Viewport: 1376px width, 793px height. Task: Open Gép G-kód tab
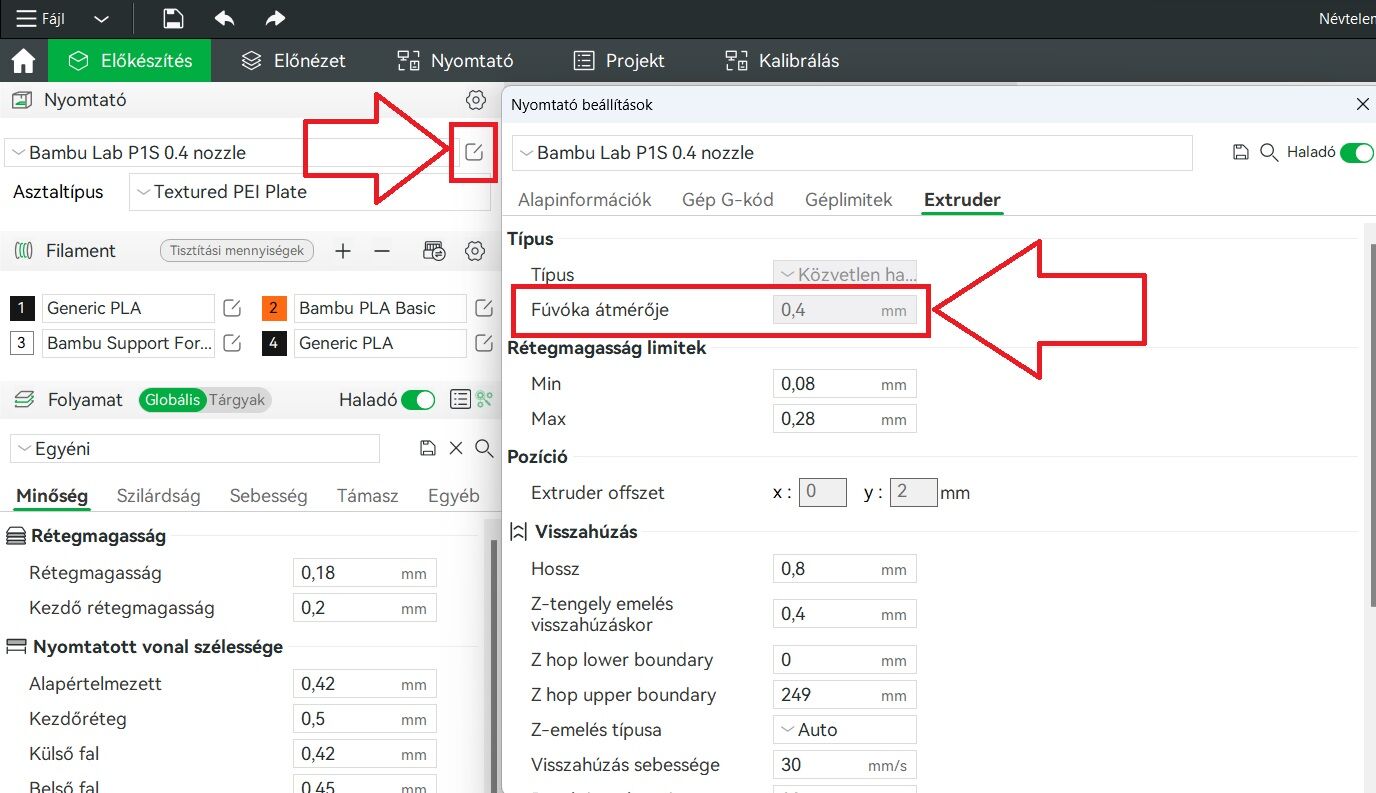pos(728,200)
